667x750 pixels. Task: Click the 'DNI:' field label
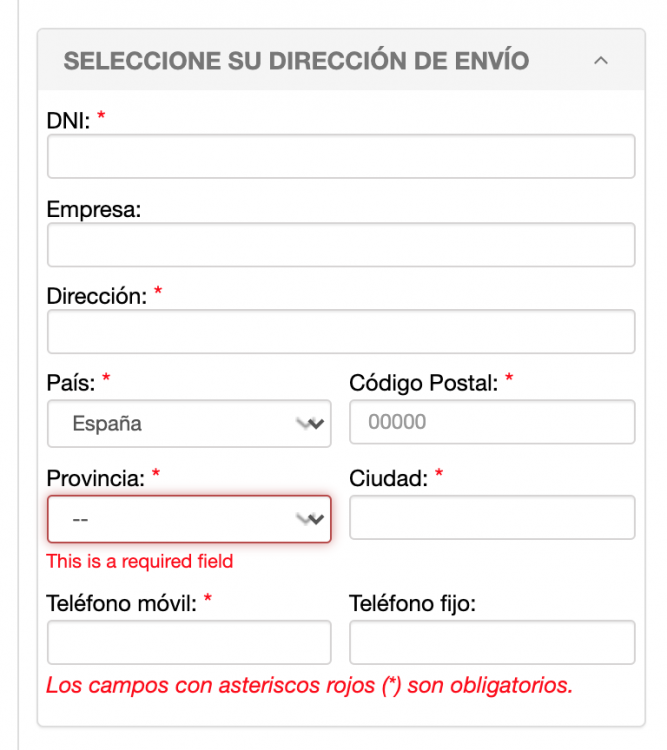pyautogui.click(x=69, y=121)
